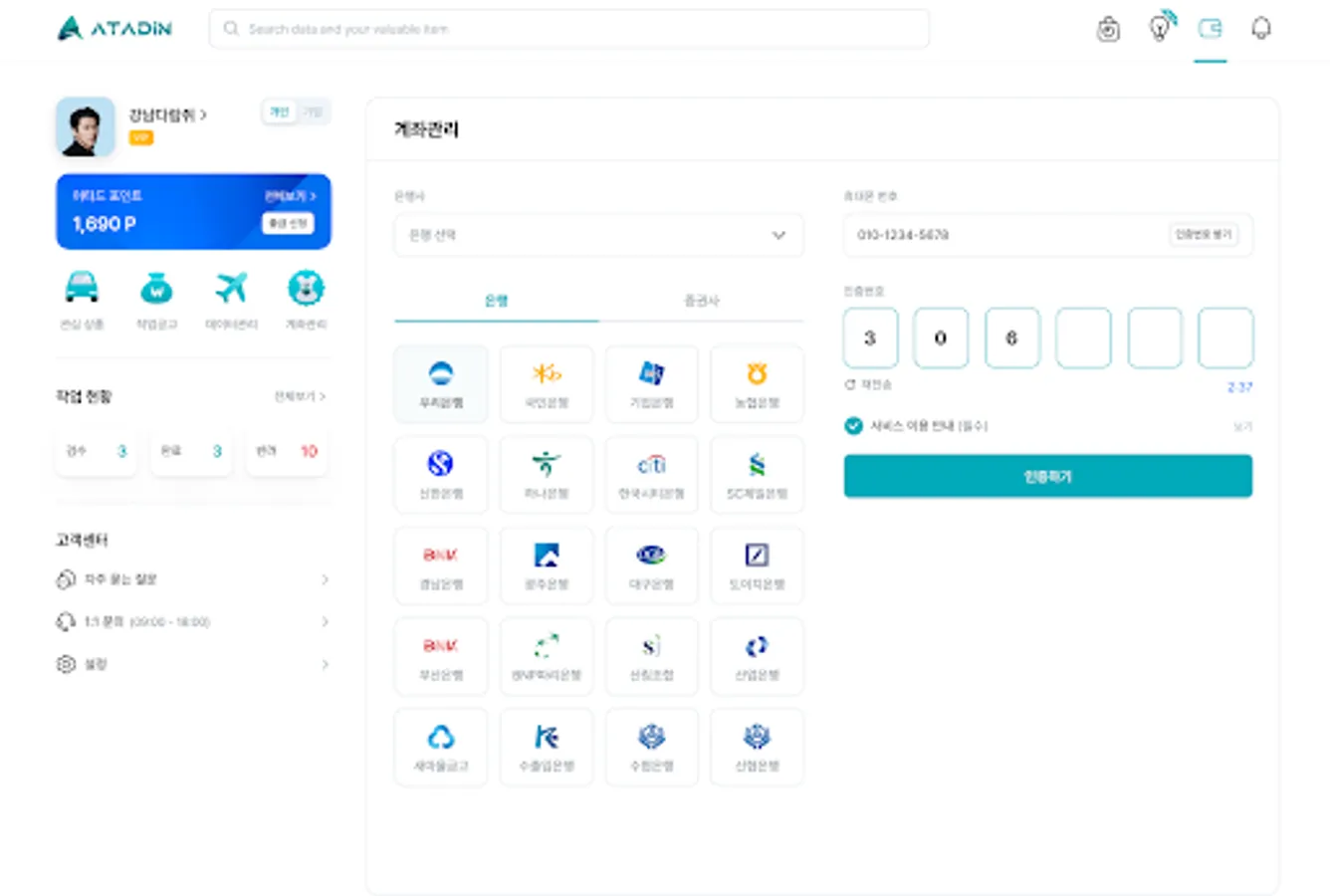
Task: Select the citi bank tile
Action: point(652,474)
